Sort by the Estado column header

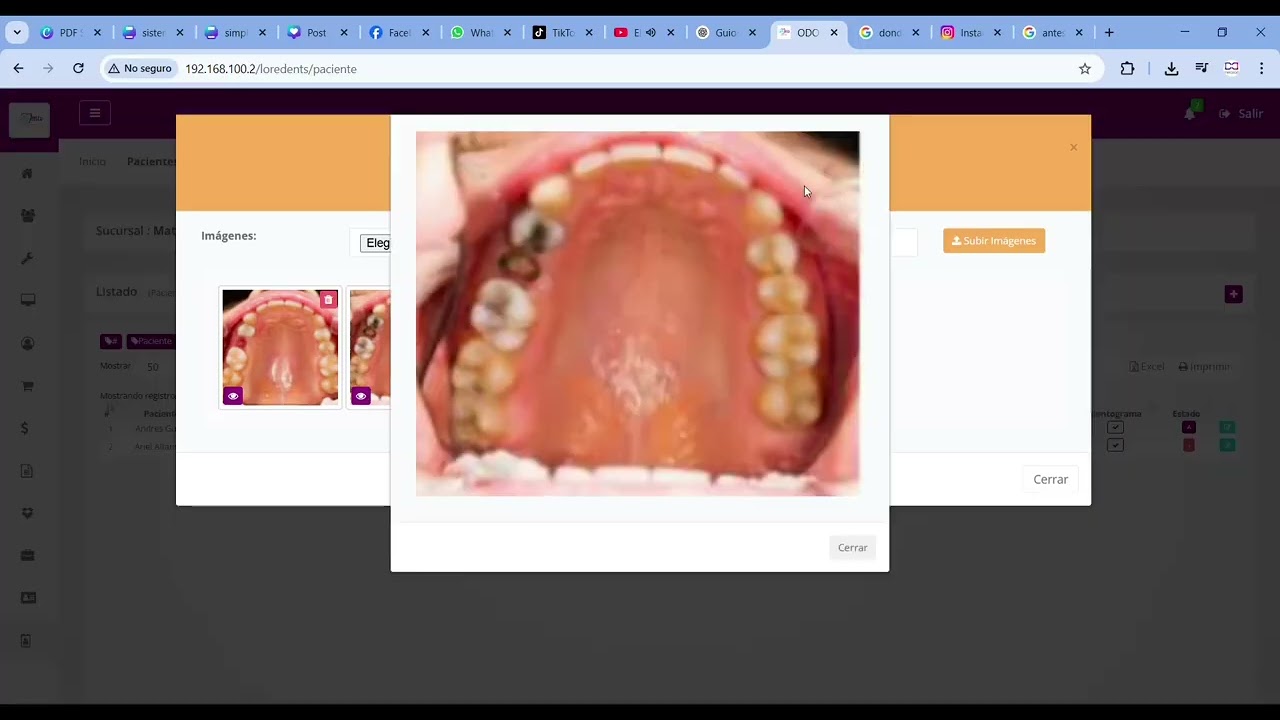(x=1186, y=413)
